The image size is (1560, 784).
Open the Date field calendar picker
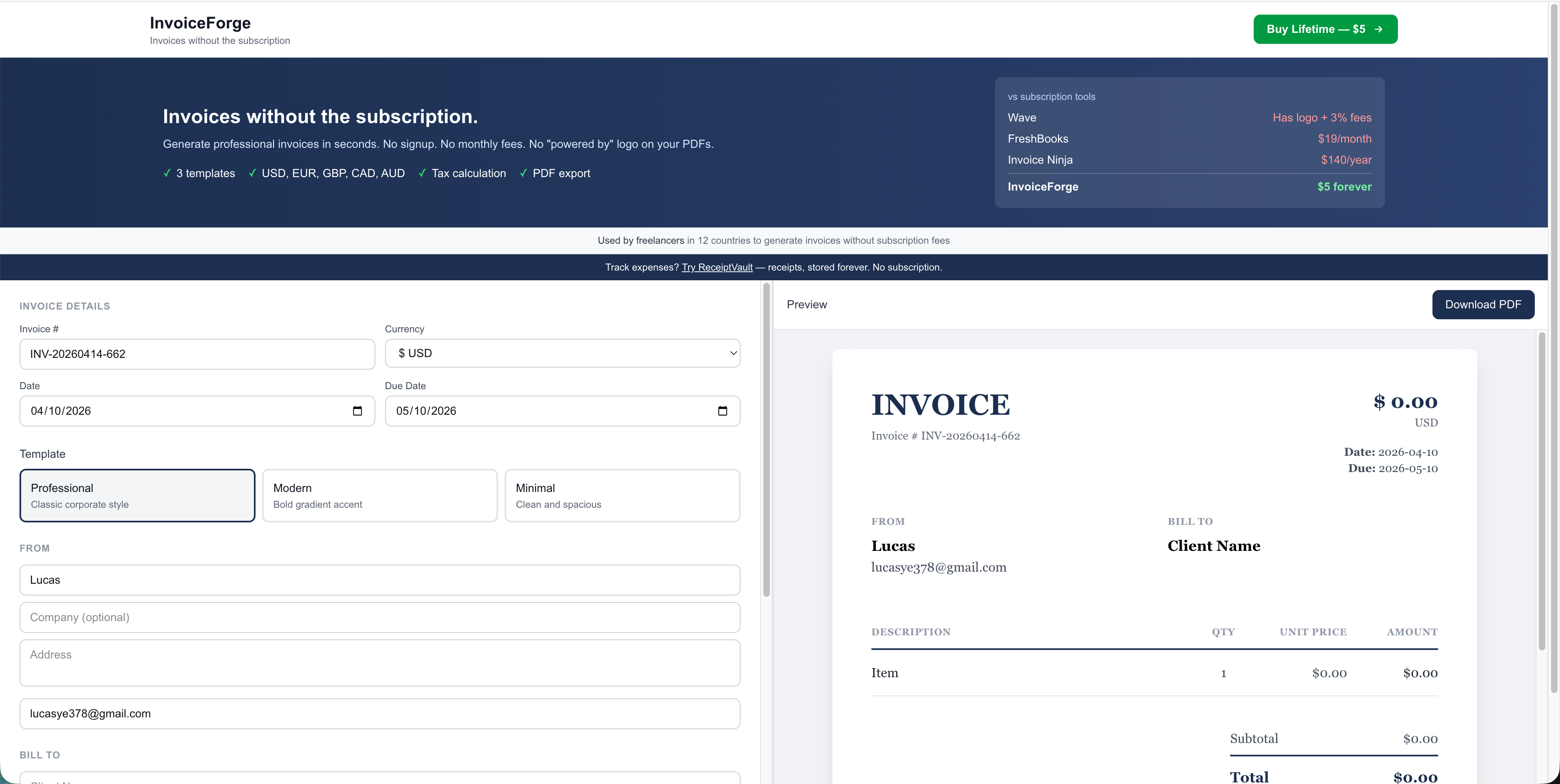pos(357,410)
